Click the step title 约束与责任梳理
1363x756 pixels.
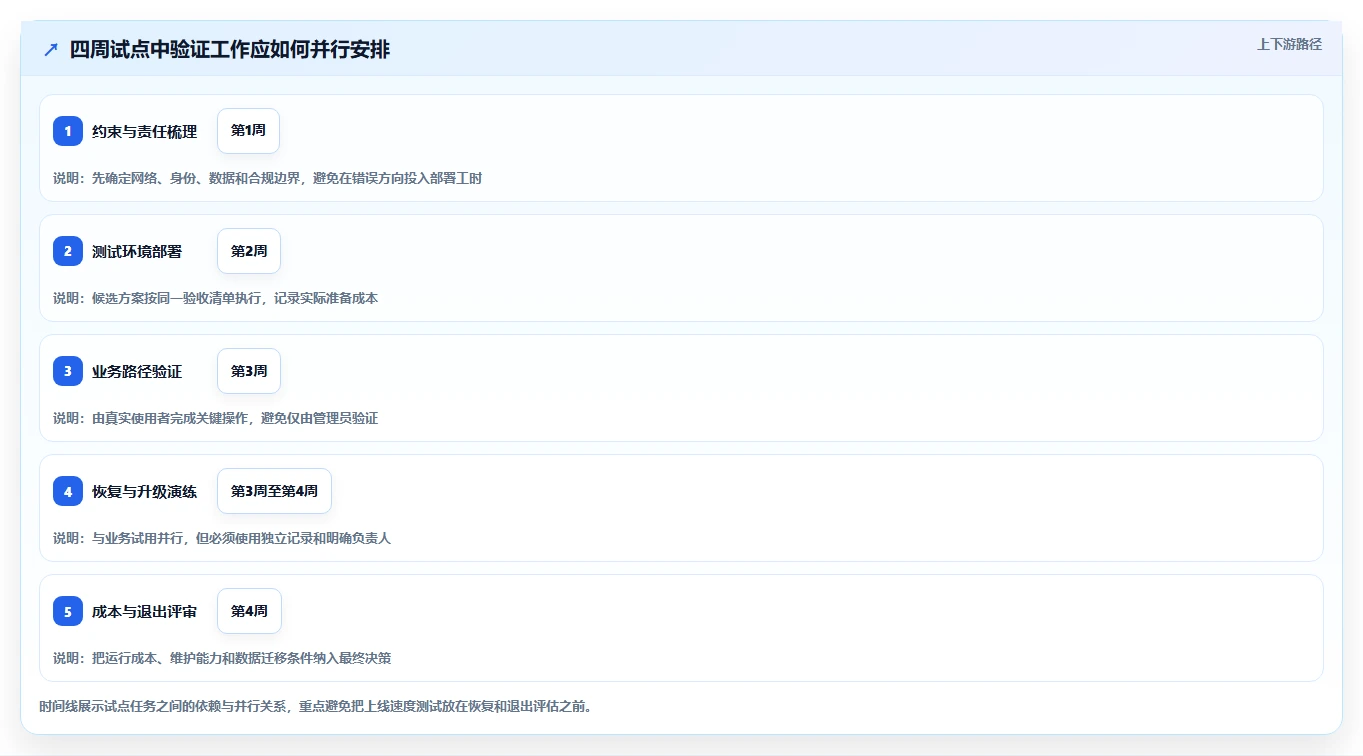pos(144,131)
